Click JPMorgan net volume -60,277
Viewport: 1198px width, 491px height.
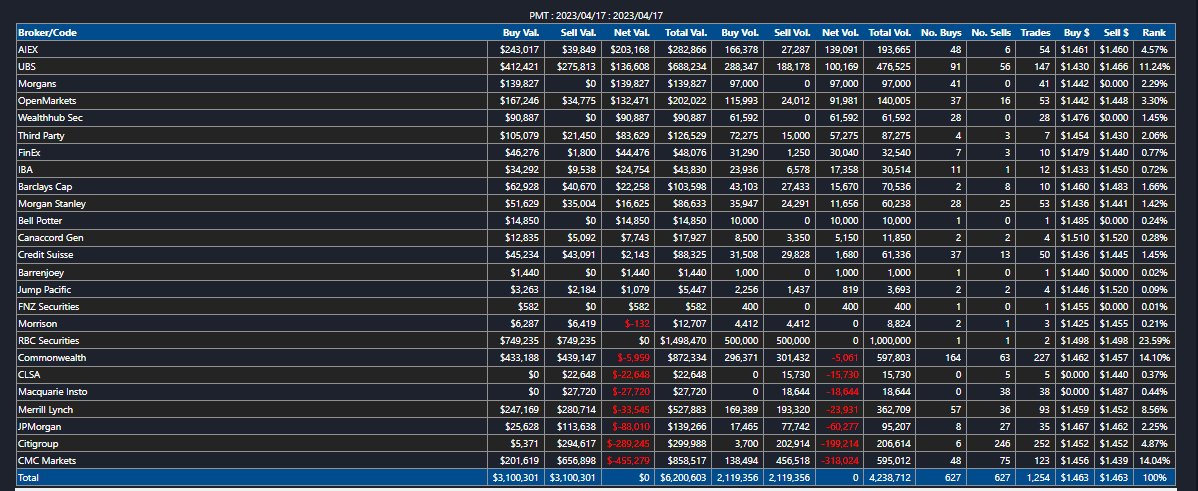coord(843,426)
